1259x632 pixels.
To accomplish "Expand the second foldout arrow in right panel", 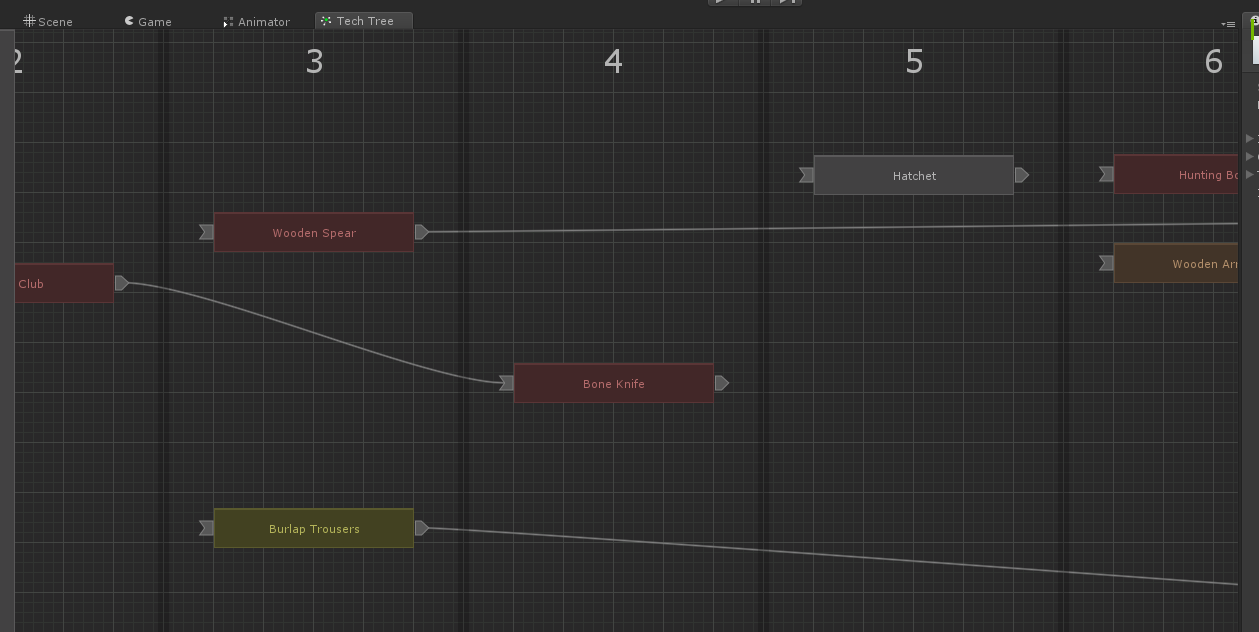I will [1247, 157].
